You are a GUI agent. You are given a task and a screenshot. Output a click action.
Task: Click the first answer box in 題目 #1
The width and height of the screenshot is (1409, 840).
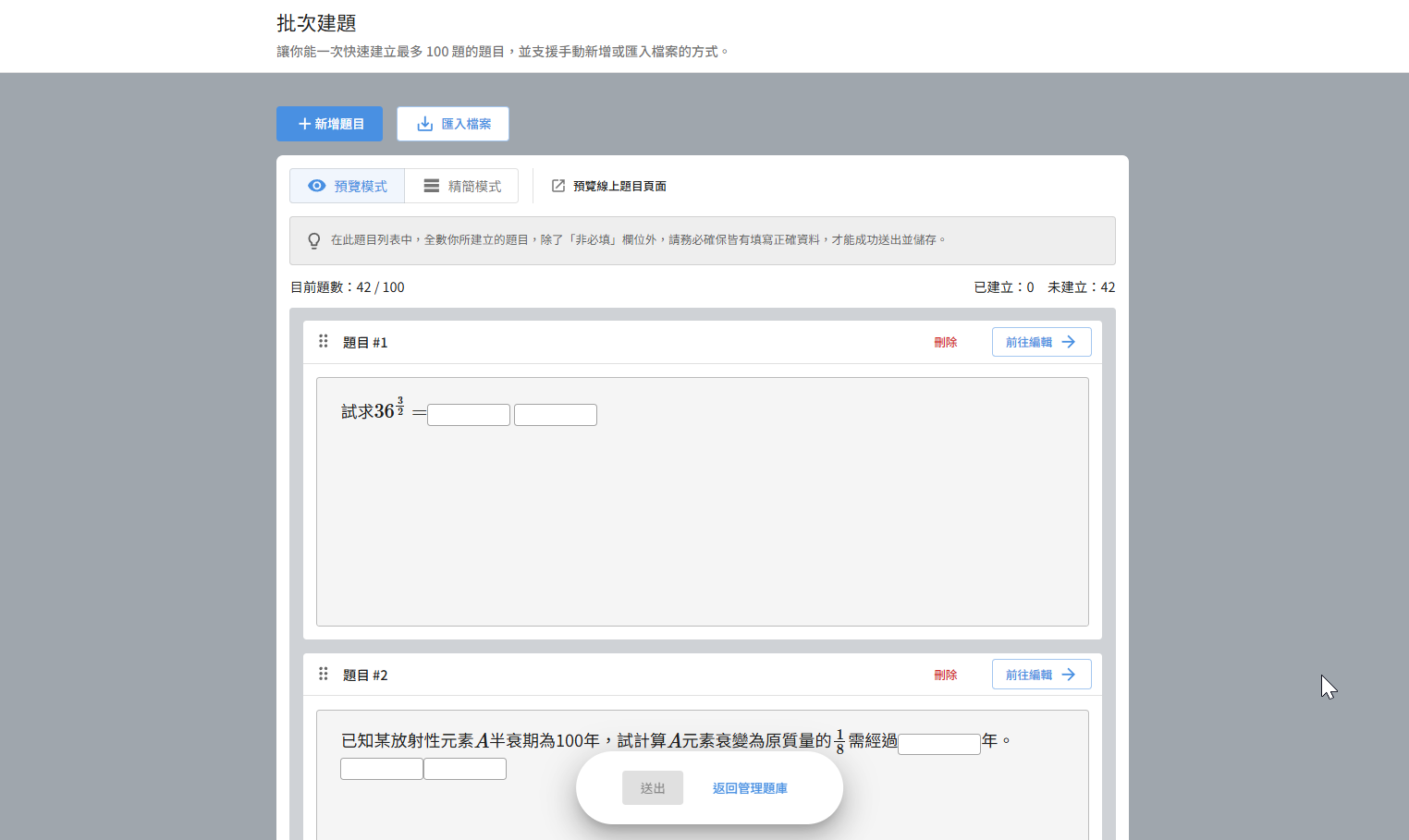(x=469, y=415)
